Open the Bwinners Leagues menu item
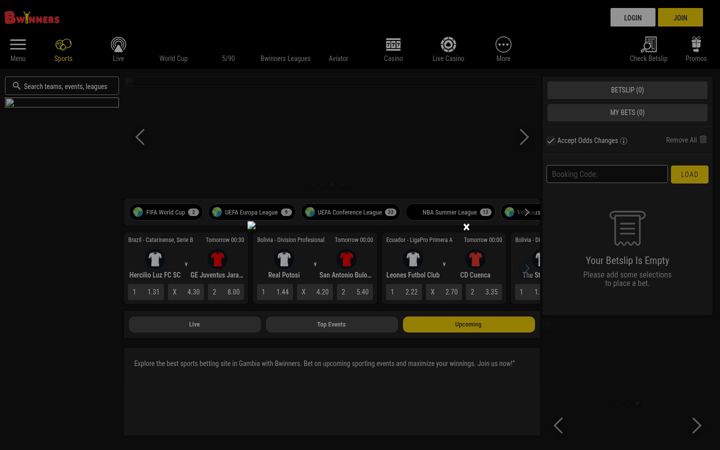 point(285,58)
